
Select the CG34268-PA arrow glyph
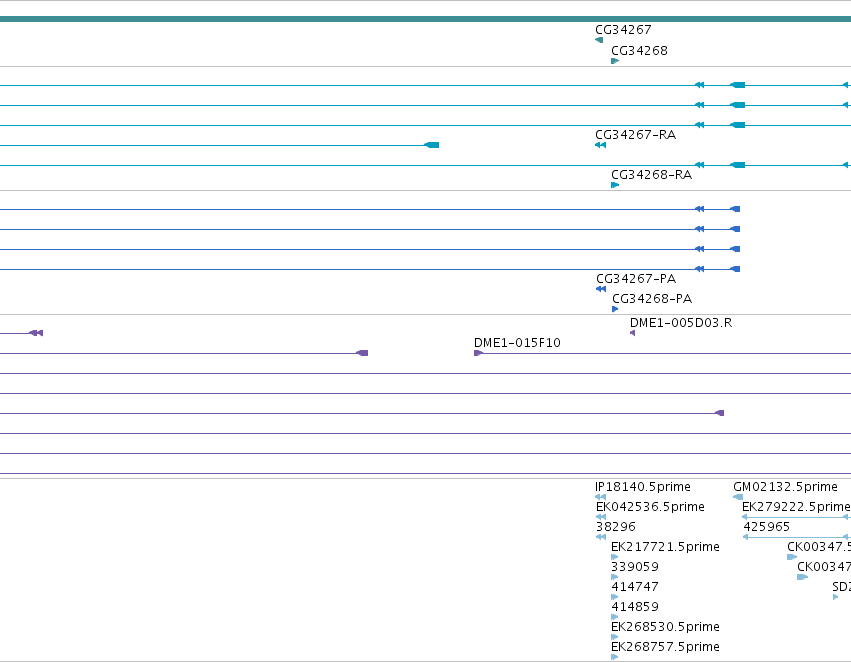coord(615,309)
